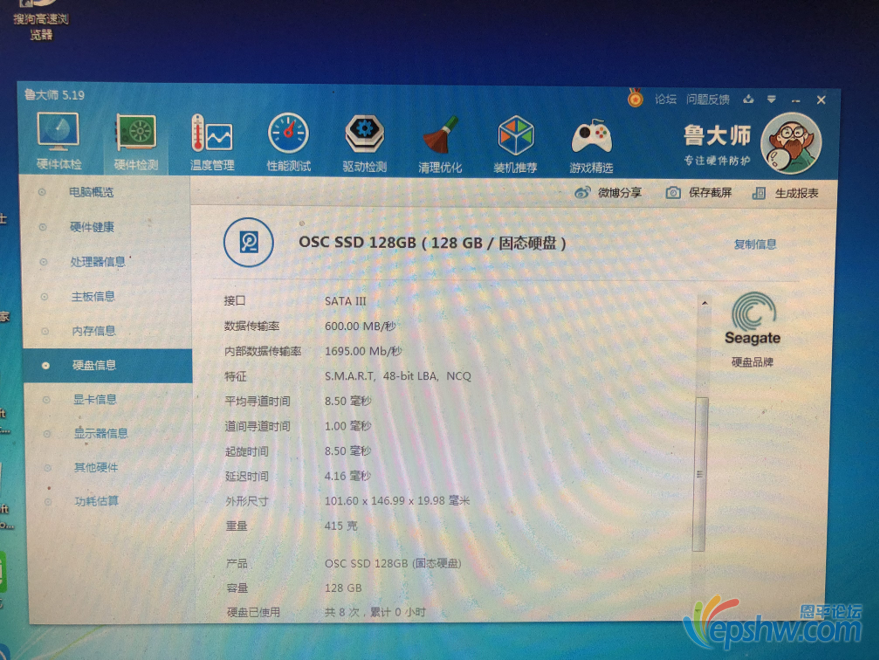Close the 鲁大师 window

click(821, 100)
